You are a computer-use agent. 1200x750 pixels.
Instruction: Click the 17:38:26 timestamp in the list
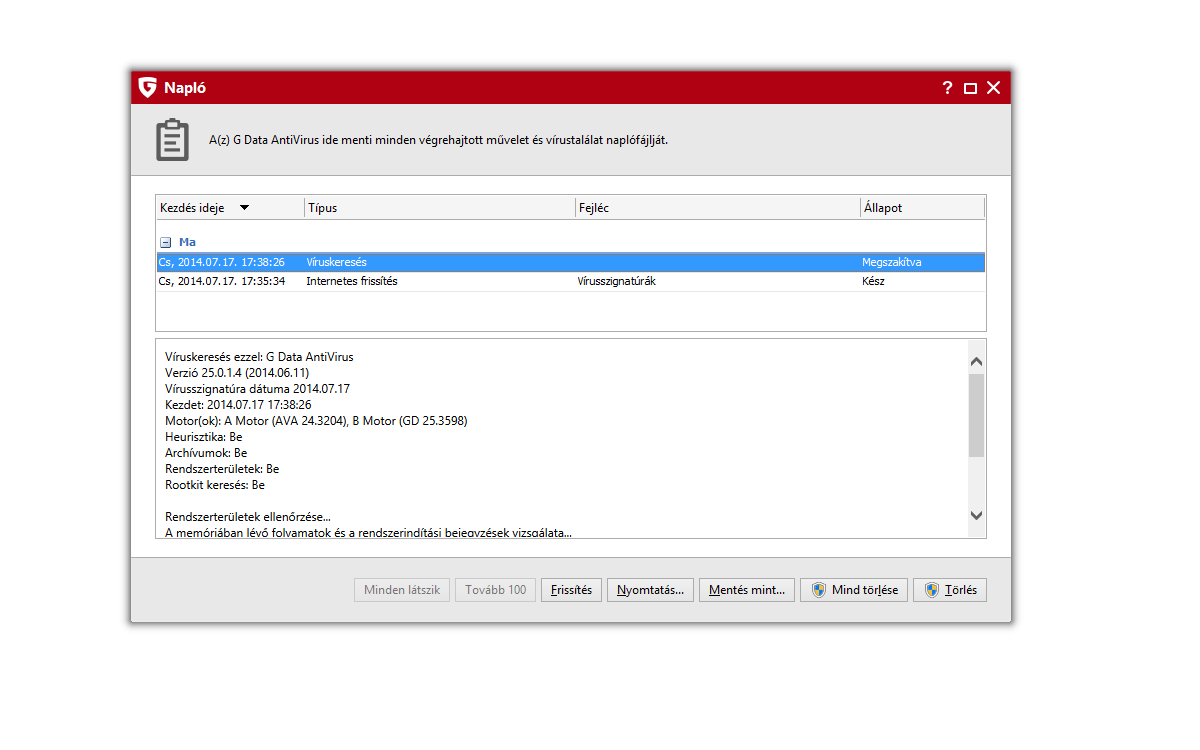click(222, 262)
